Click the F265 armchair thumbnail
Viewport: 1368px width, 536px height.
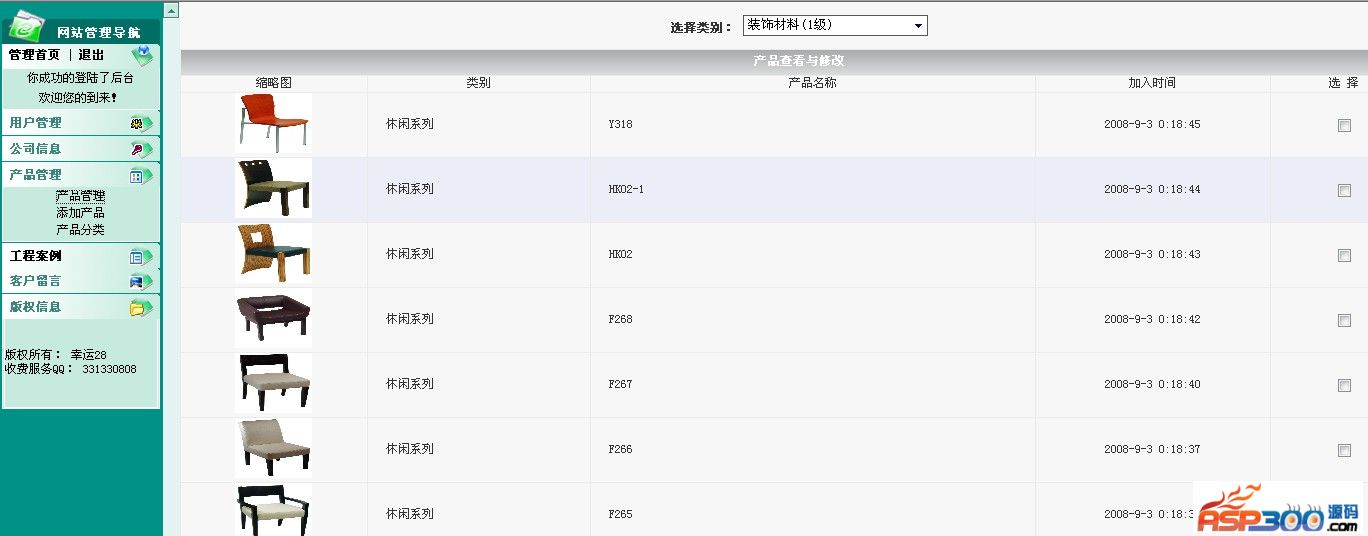(273, 510)
